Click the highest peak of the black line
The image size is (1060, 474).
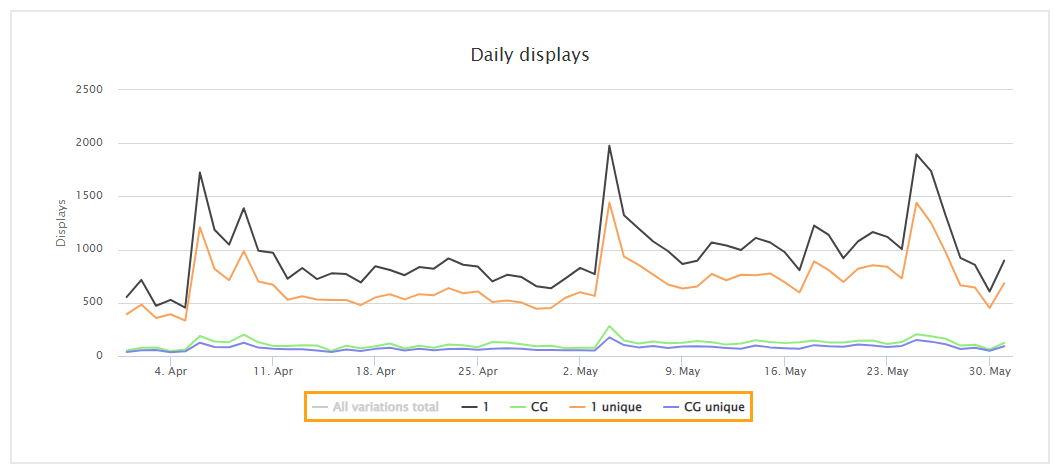pos(609,146)
